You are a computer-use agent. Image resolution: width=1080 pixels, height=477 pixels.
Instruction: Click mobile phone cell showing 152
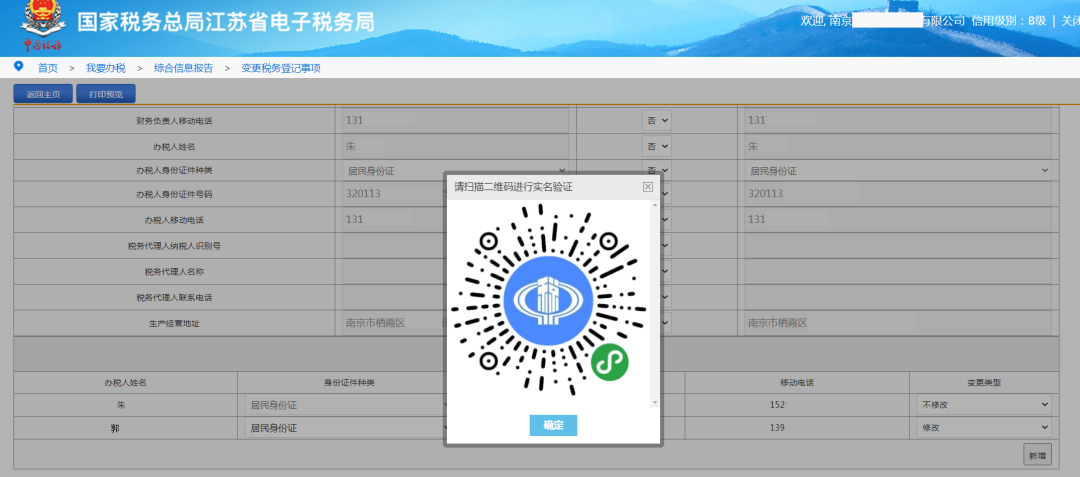click(x=797, y=405)
